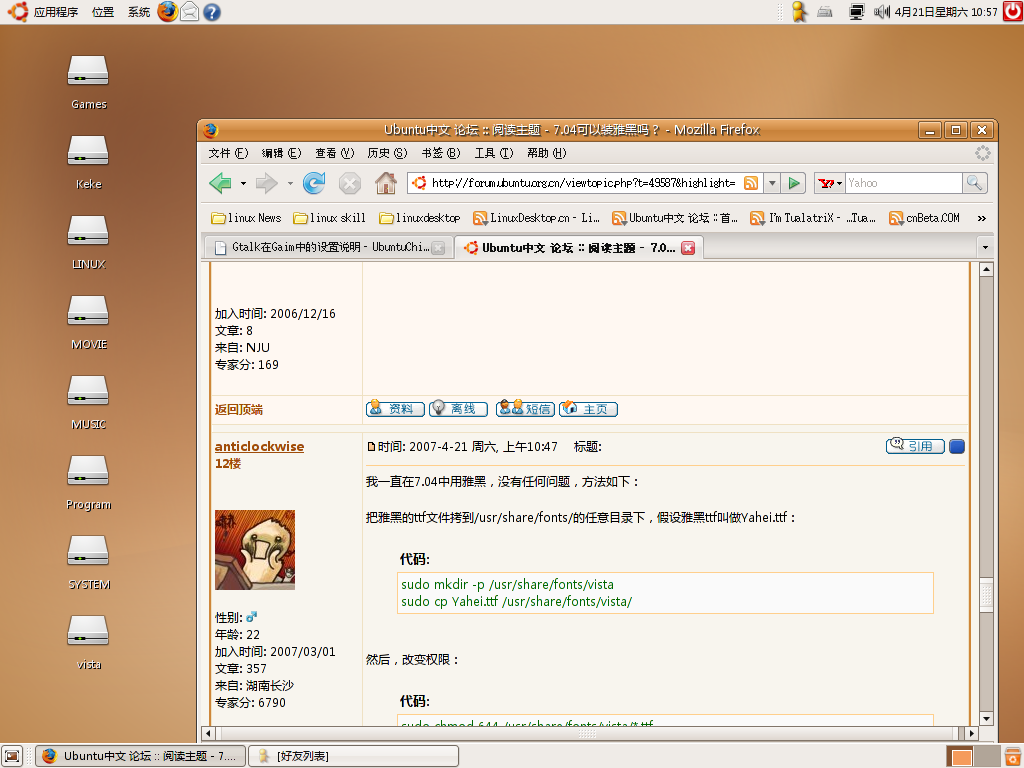The image size is (1024, 768).
Task: Click the green Go arrow button
Action: [x=794, y=184]
